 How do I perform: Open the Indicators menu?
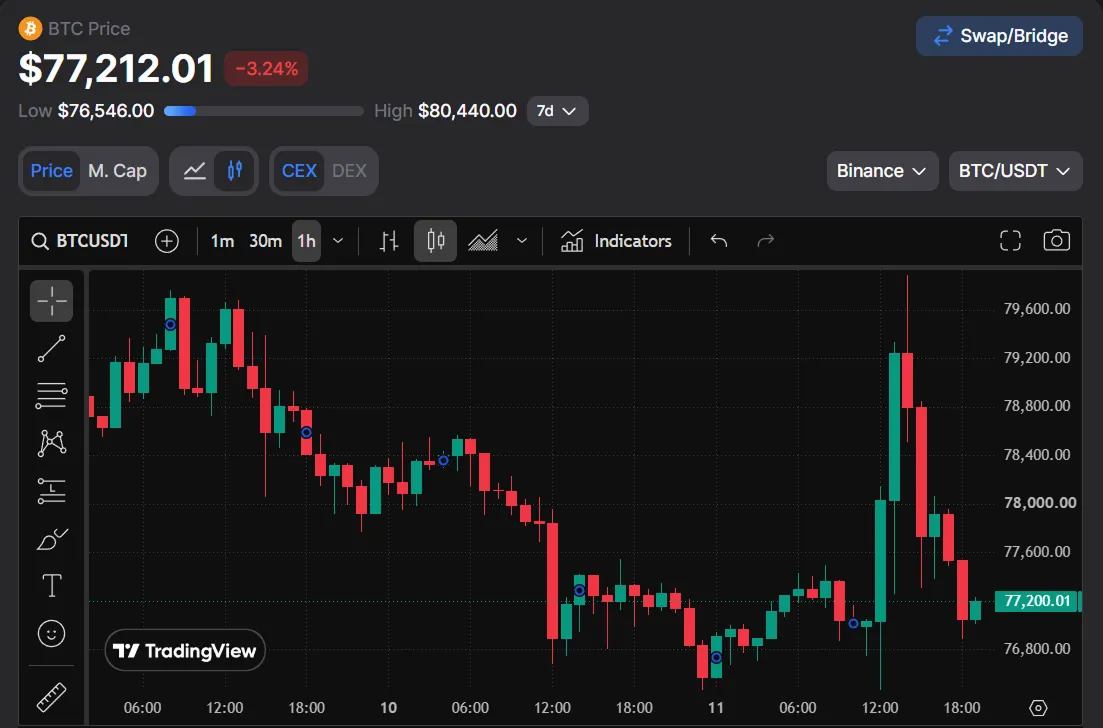[616, 241]
